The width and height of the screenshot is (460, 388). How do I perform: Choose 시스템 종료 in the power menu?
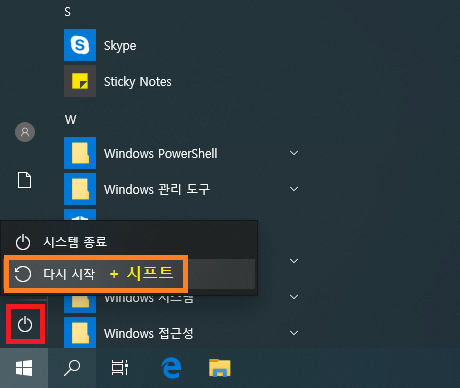(129, 242)
